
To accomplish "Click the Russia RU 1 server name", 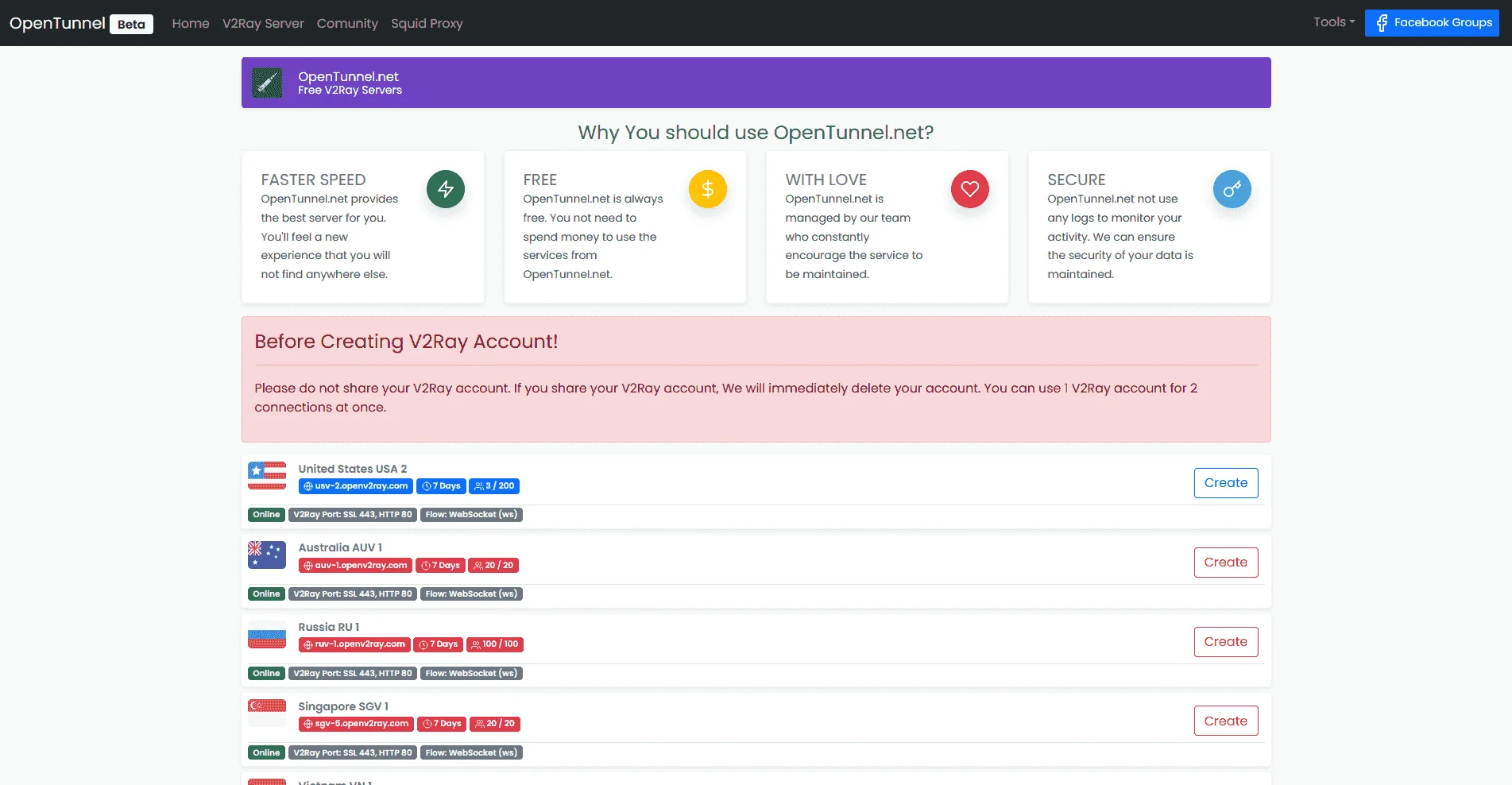I will pyautogui.click(x=329, y=627).
